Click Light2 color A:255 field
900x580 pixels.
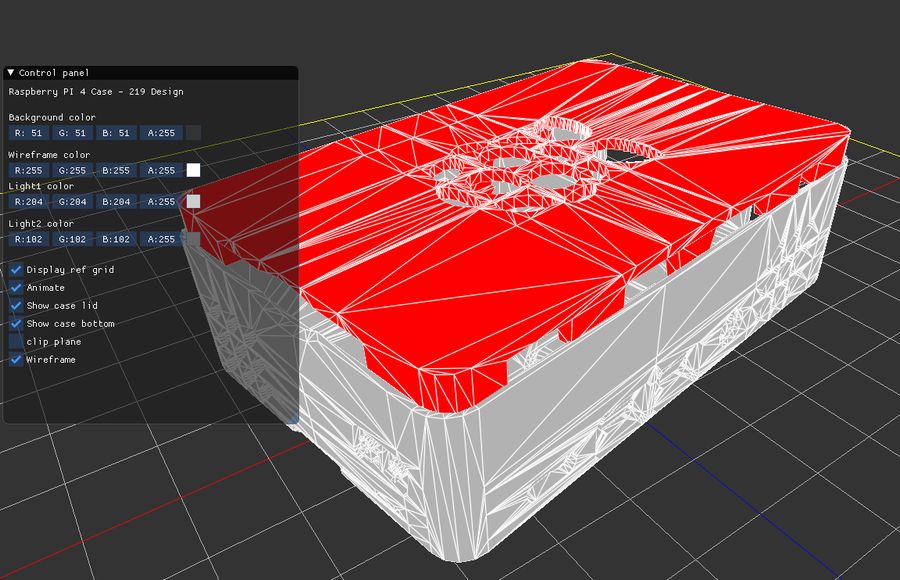pyautogui.click(x=161, y=239)
